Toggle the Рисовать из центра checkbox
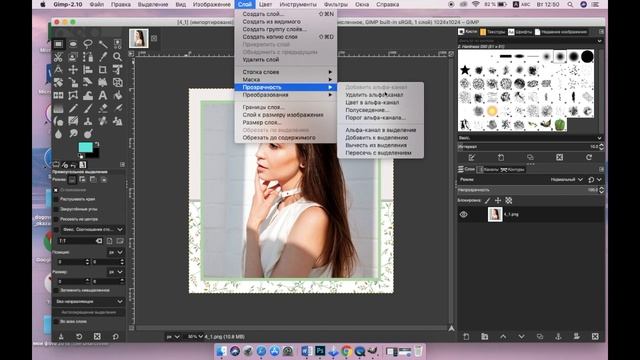This screenshot has height=360, width=640. click(56, 219)
